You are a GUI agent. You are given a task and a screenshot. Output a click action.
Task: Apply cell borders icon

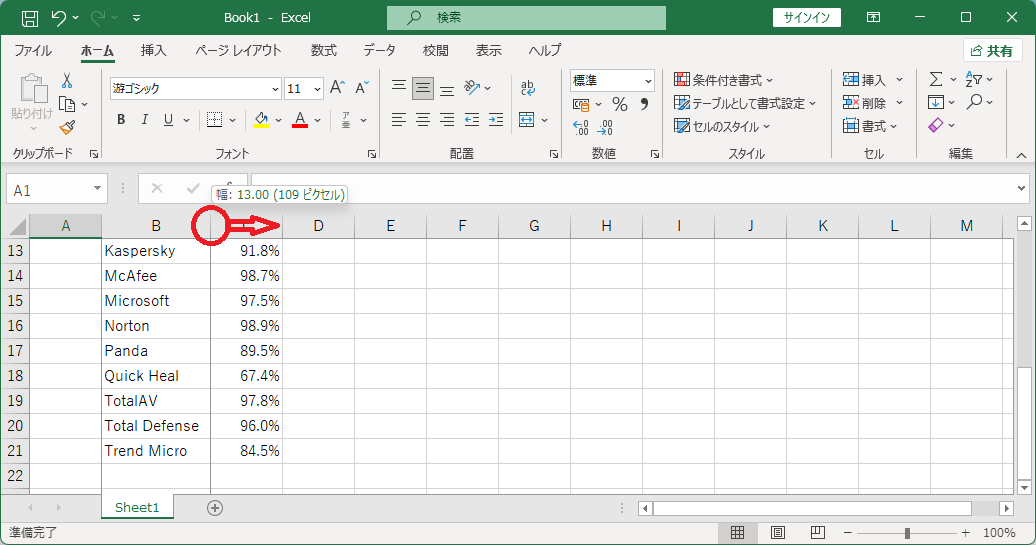[214, 120]
